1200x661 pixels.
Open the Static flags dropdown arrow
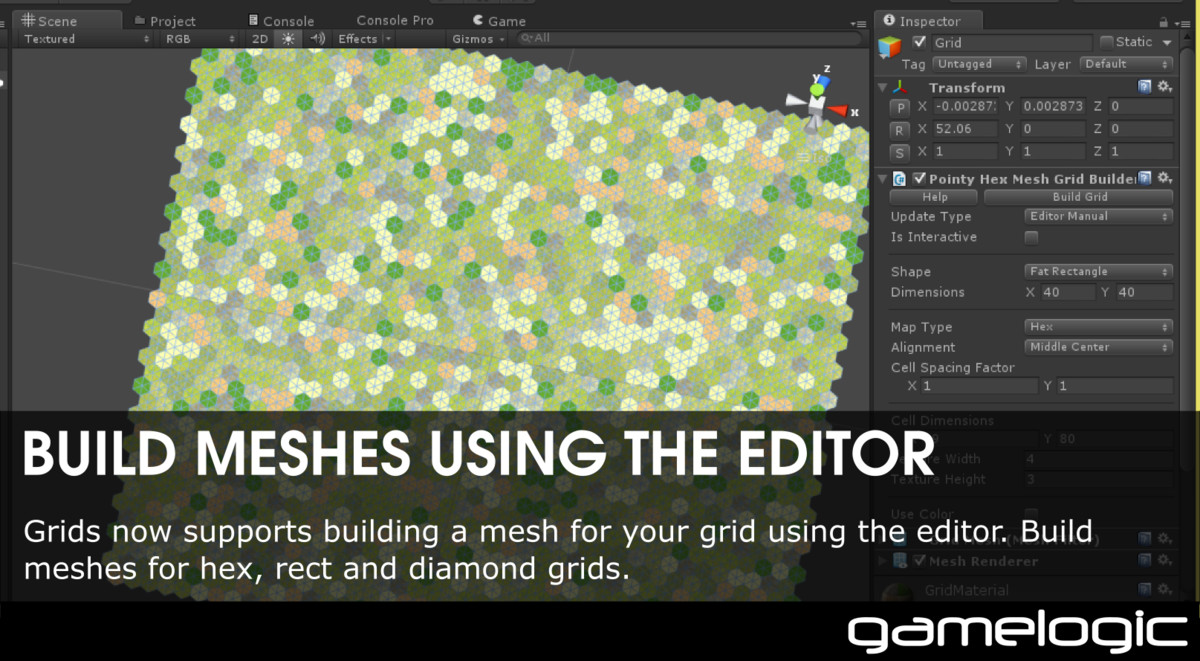[1166, 42]
